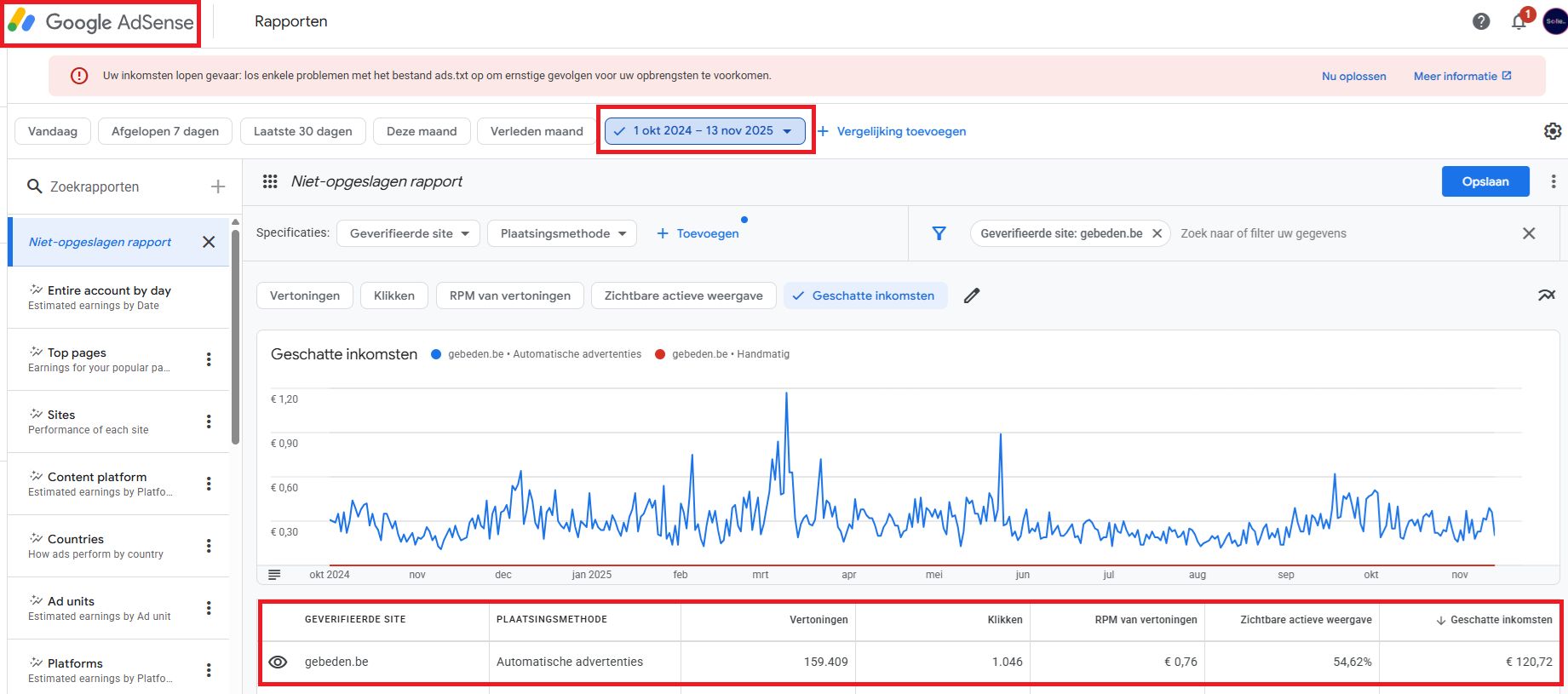Open Geverifieerde site specification dropdown
This screenshot has height=694, width=1568.
(409, 233)
